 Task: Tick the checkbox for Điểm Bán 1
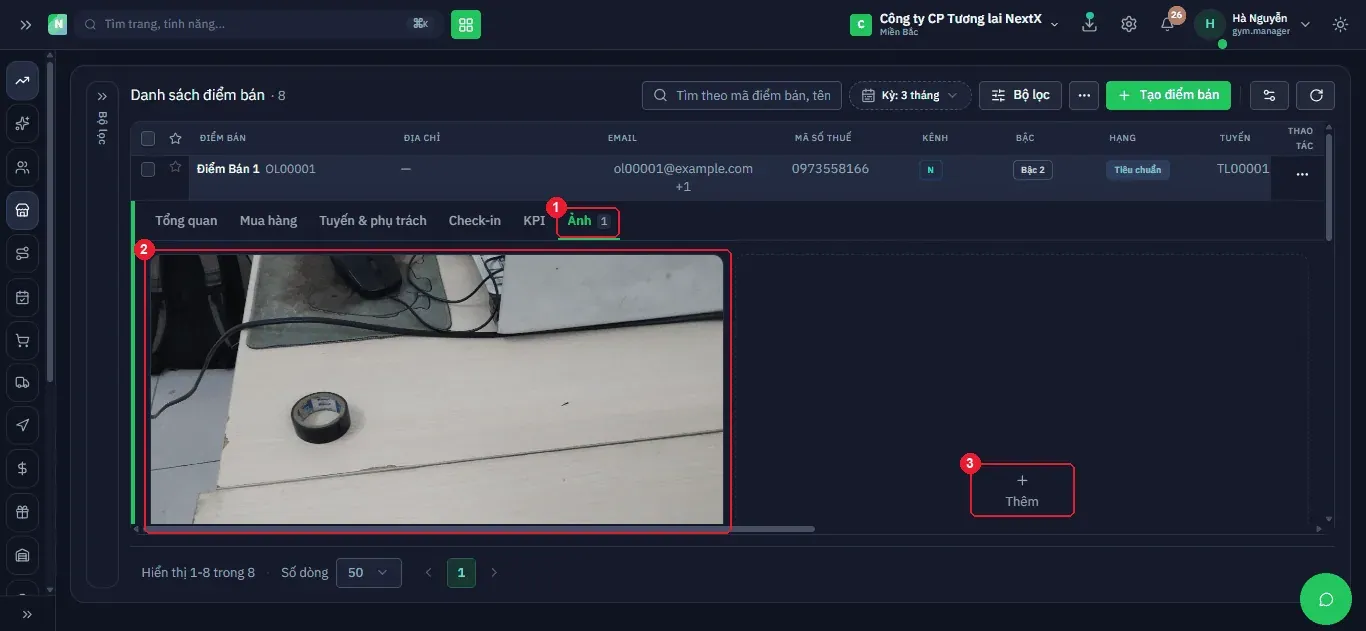coord(148,169)
